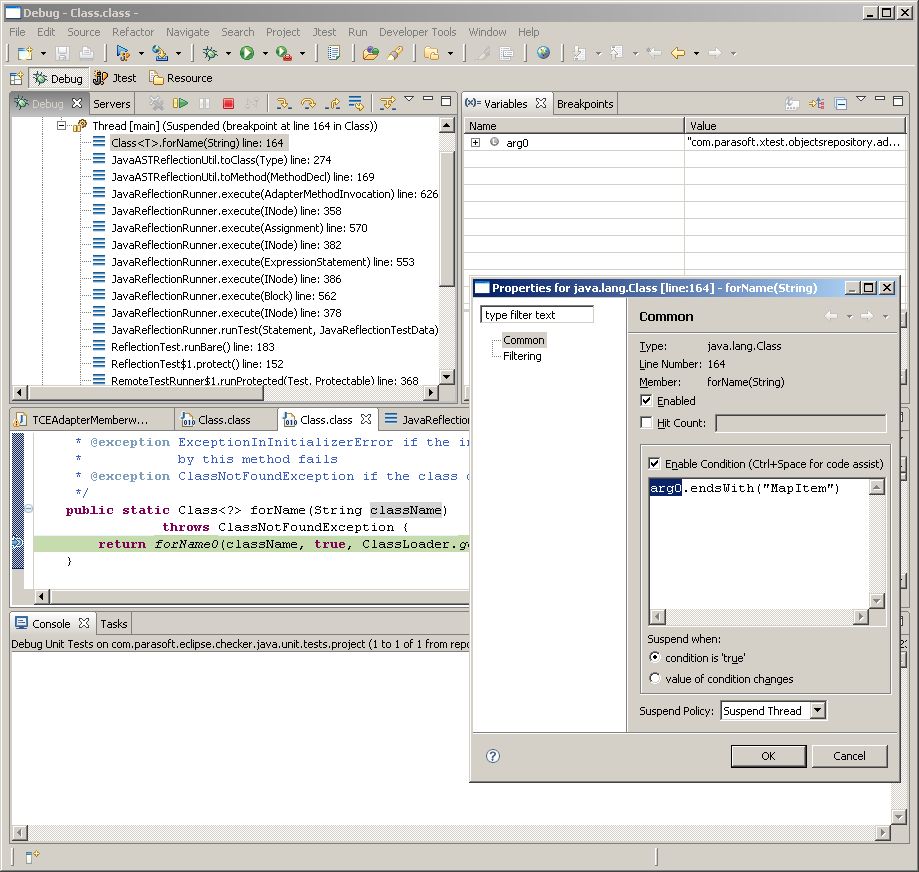Toggle the Enabled checkbox

pos(646,401)
